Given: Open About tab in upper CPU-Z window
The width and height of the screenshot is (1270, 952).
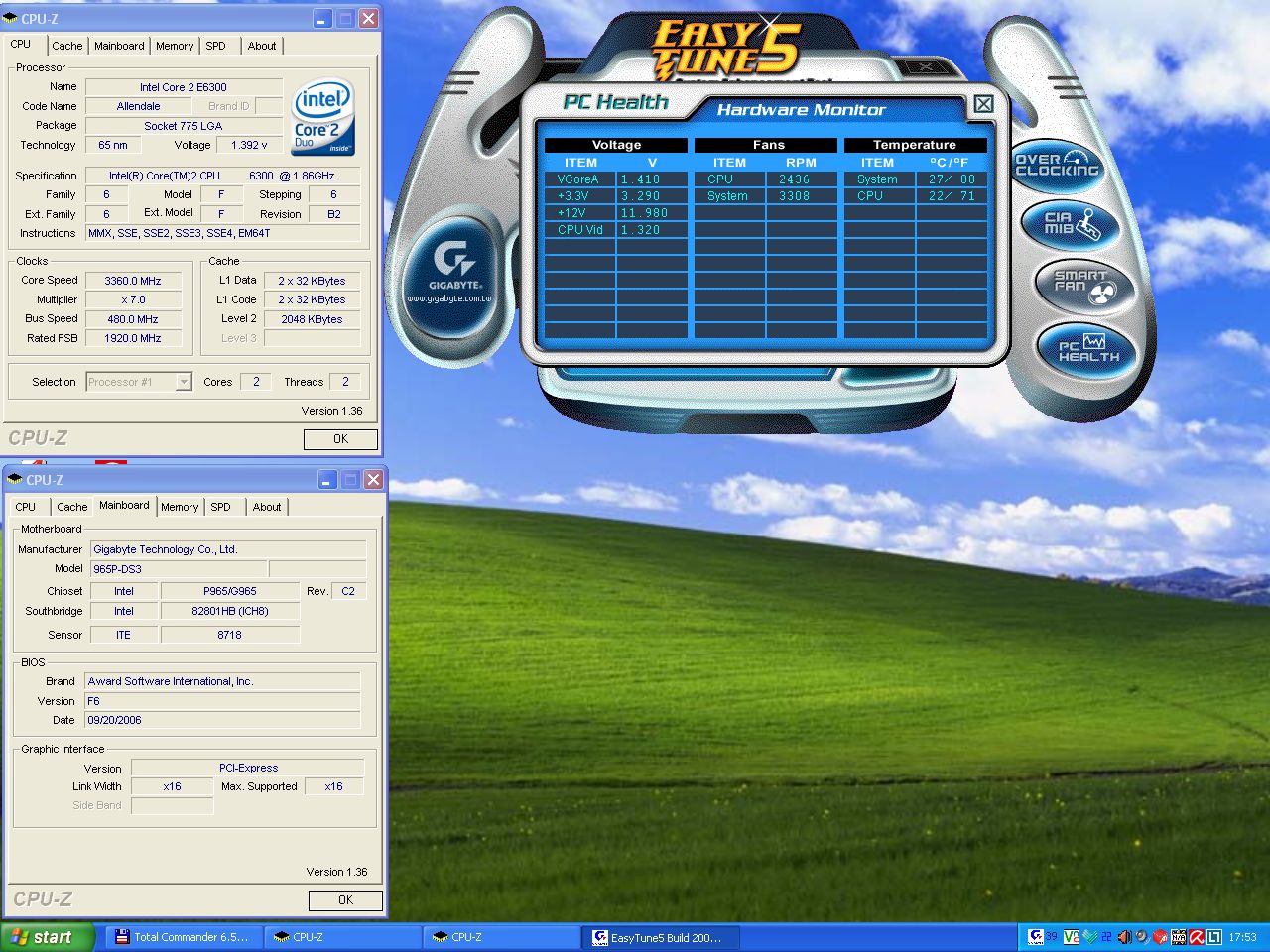Looking at the screenshot, I should pyautogui.click(x=262, y=46).
